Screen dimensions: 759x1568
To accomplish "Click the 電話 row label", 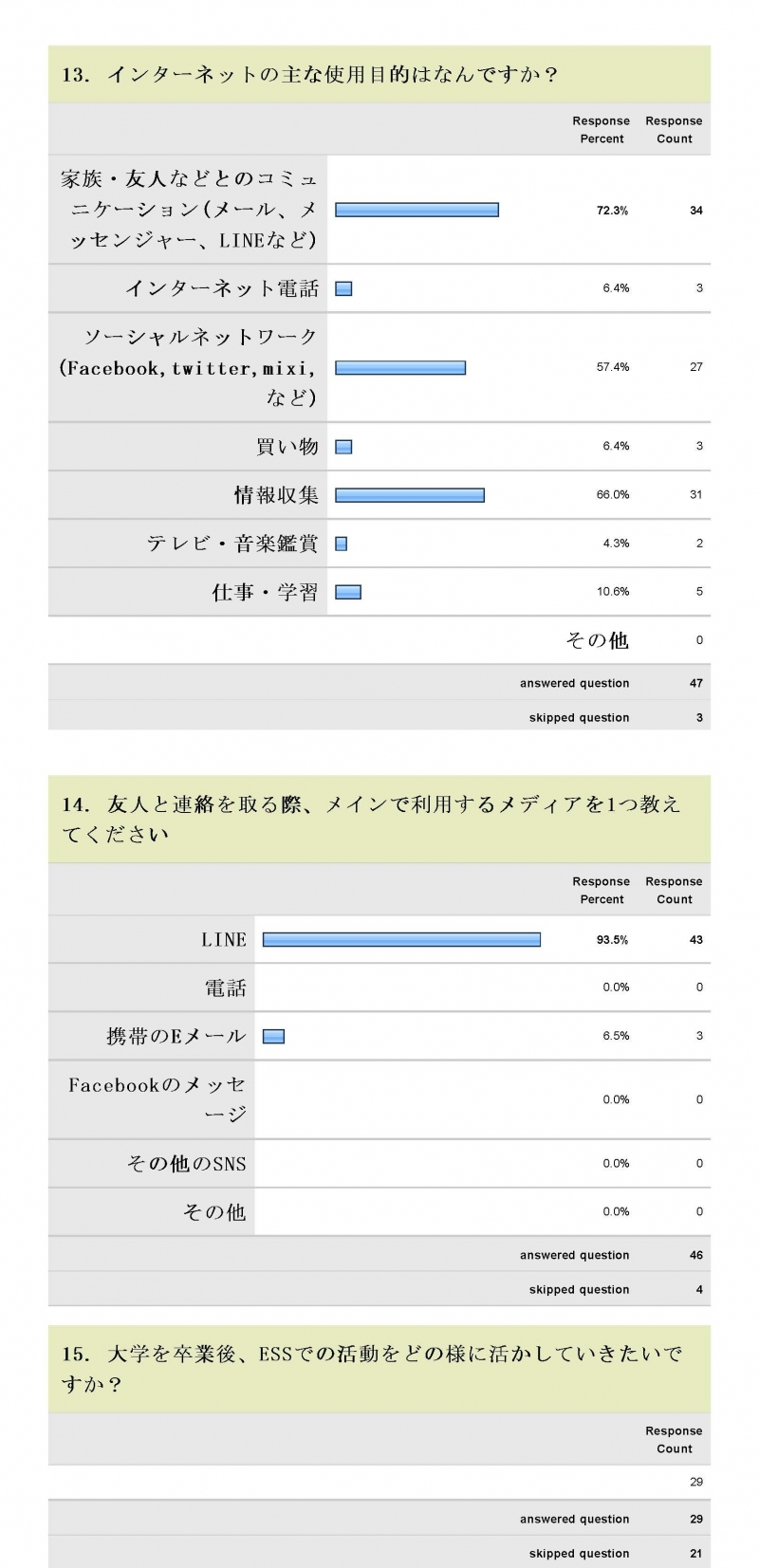I will 226,988.
